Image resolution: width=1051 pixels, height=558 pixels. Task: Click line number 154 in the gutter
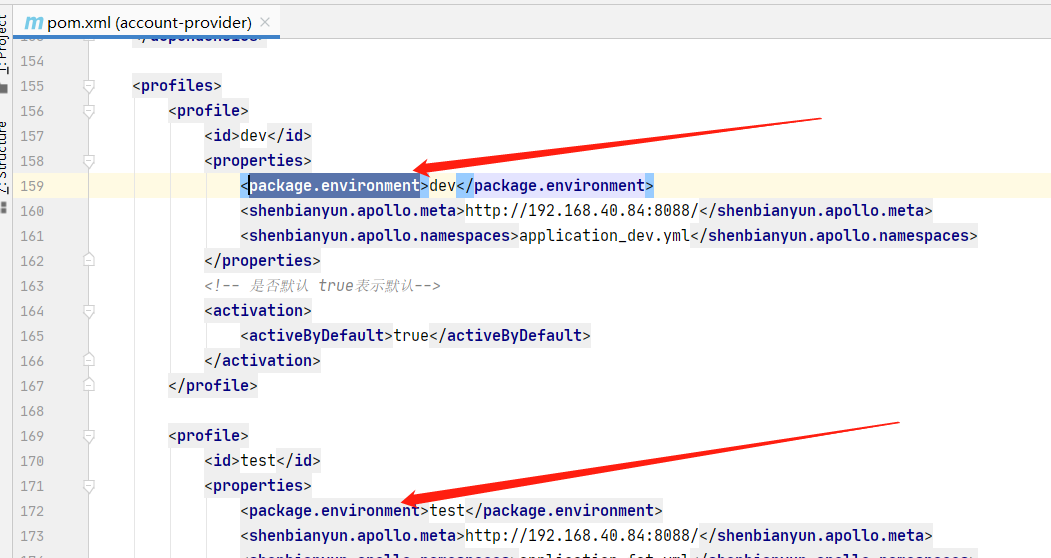32,61
